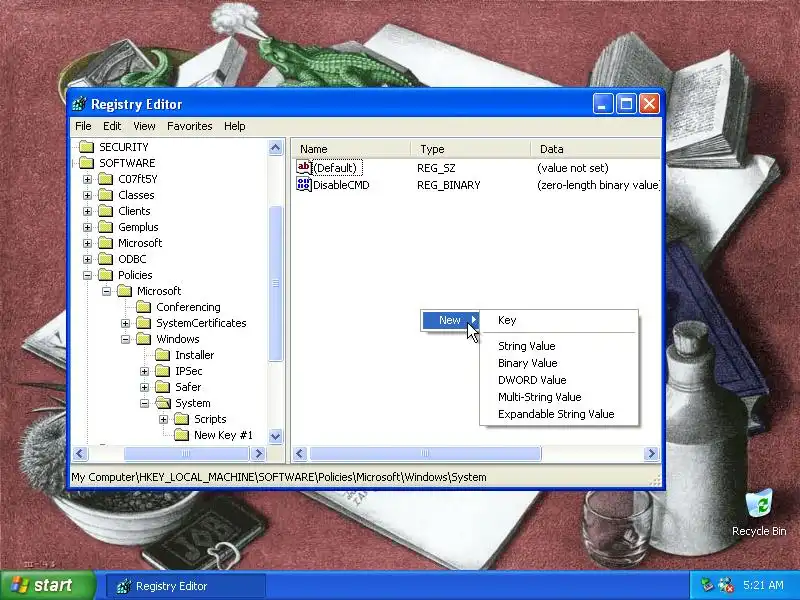Viewport: 800px width, 600px height.
Task: Collapse the Windows key
Action: tap(126, 339)
